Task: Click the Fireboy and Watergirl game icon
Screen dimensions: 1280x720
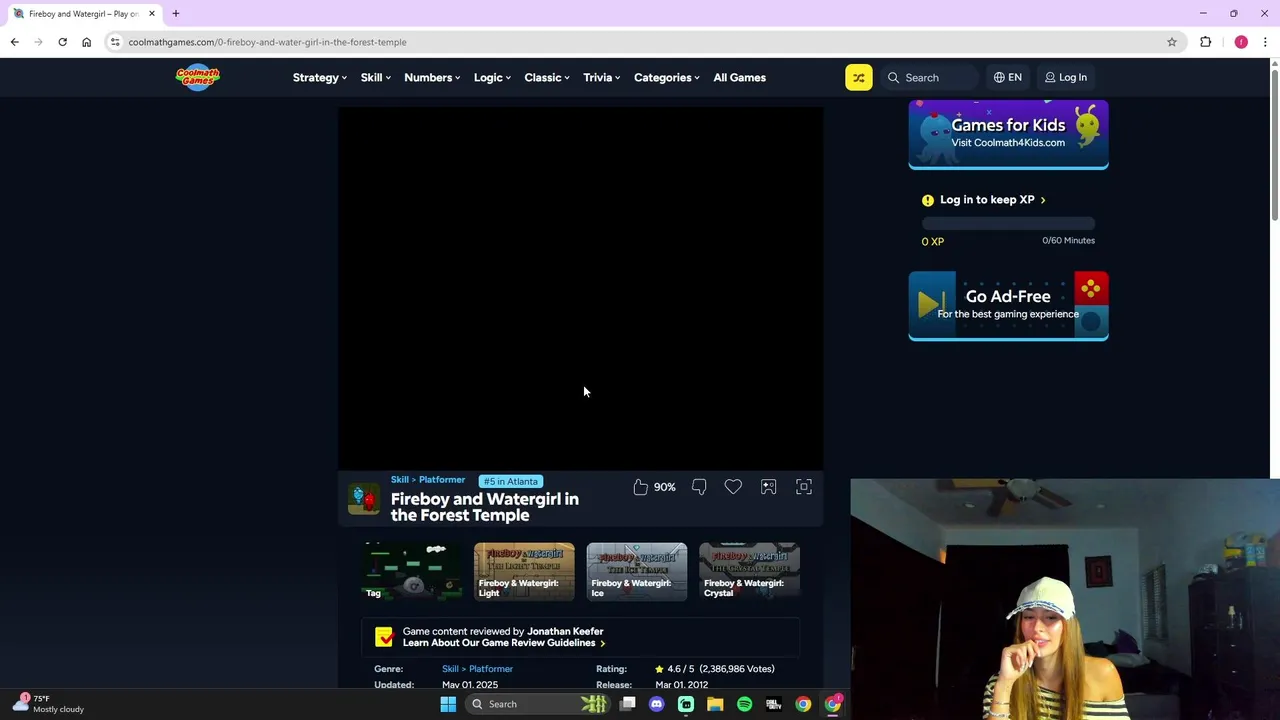Action: pyautogui.click(x=364, y=498)
